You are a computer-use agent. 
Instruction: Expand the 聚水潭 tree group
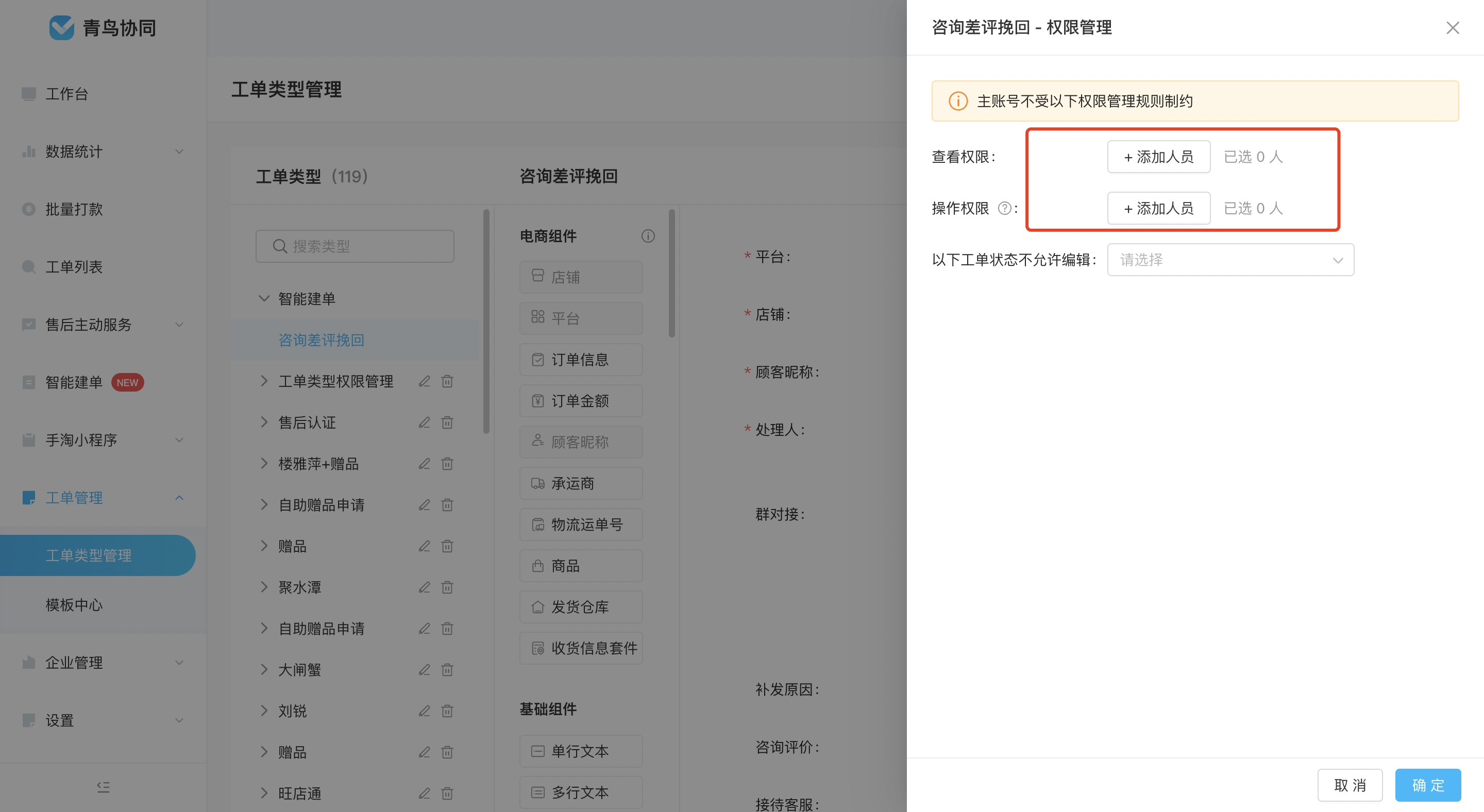pyautogui.click(x=264, y=587)
